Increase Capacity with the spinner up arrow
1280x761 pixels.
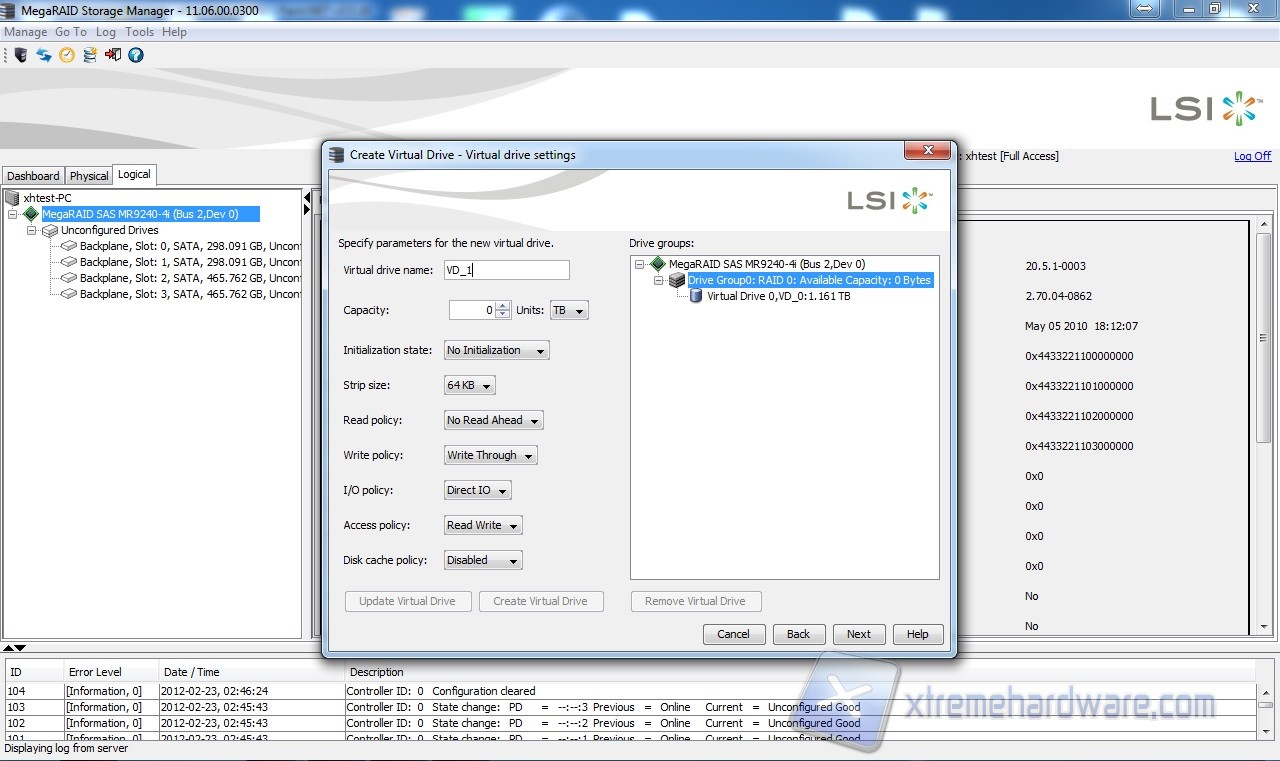(503, 306)
